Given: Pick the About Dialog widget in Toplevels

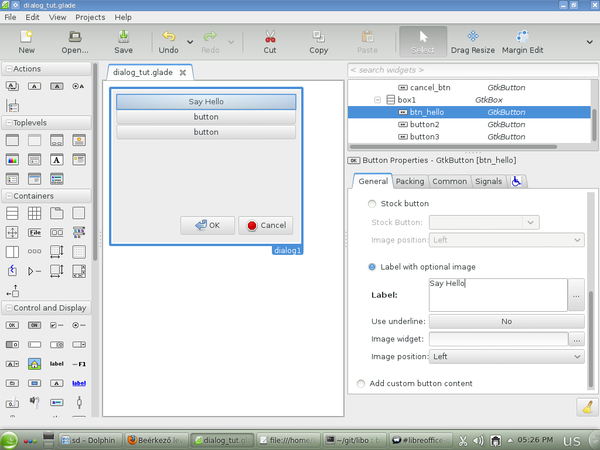Looking at the screenshot, I should (x=79, y=140).
